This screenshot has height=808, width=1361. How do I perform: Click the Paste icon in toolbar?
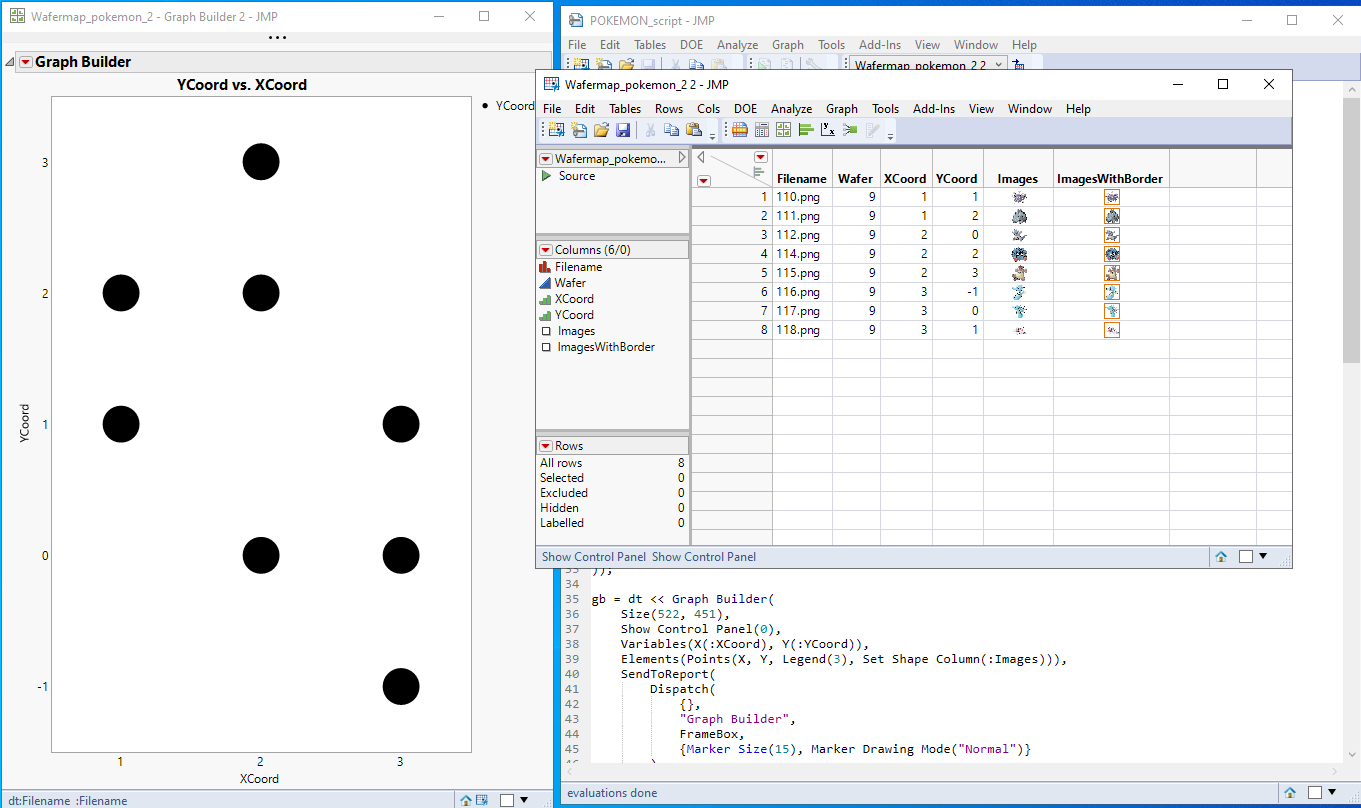pyautogui.click(x=694, y=130)
